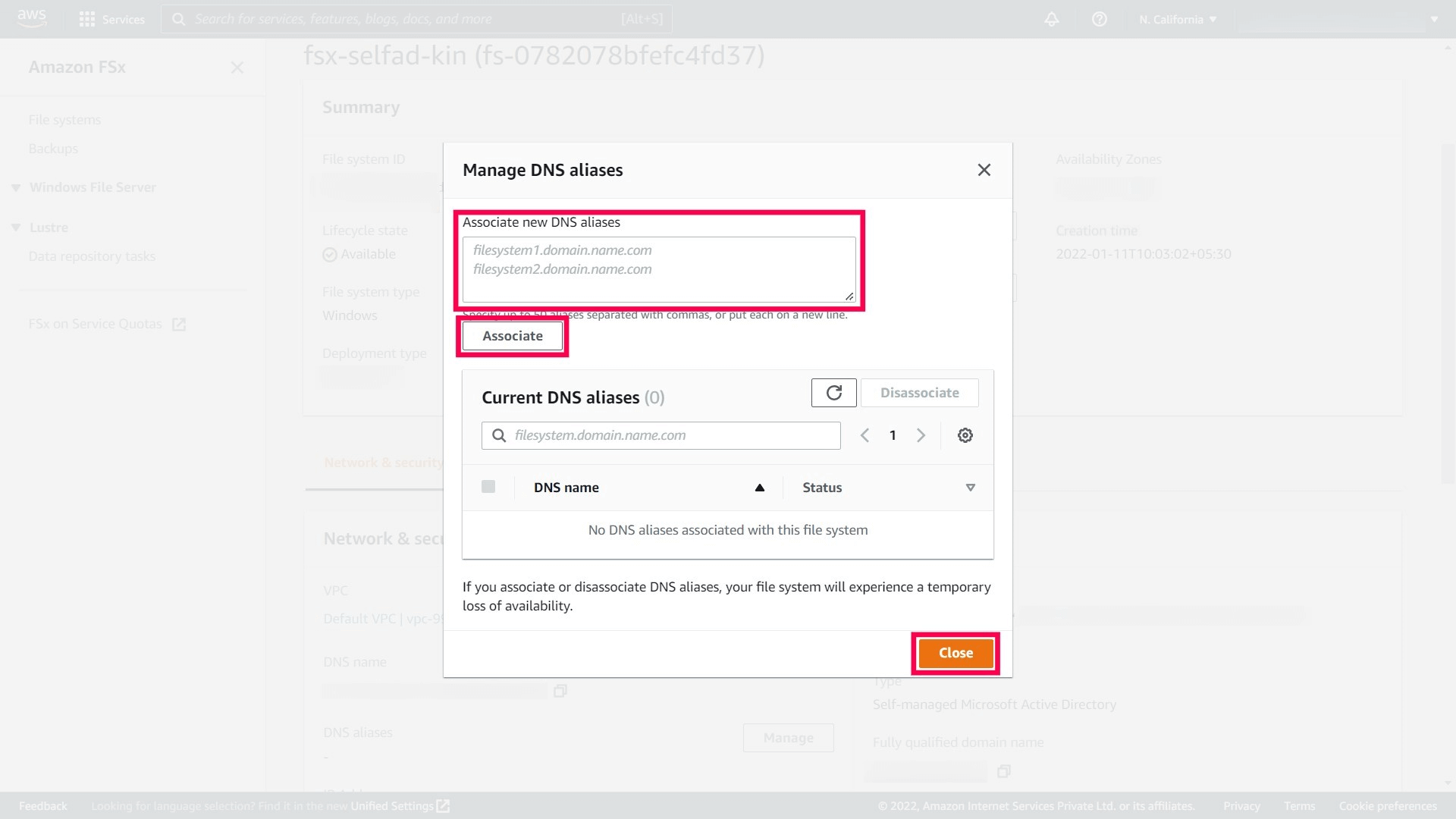Open Backups from the sidebar
Screen dimensions: 1456x819
coord(53,149)
